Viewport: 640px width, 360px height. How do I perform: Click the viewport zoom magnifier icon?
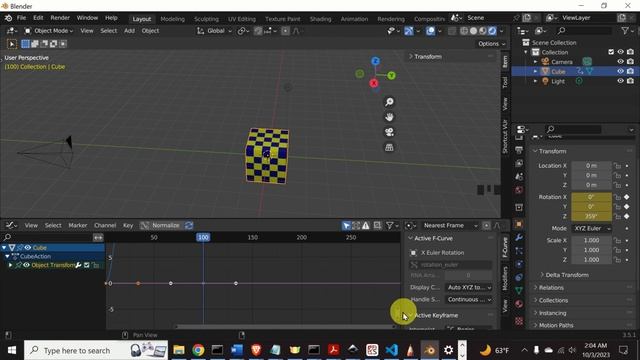pyautogui.click(x=389, y=102)
